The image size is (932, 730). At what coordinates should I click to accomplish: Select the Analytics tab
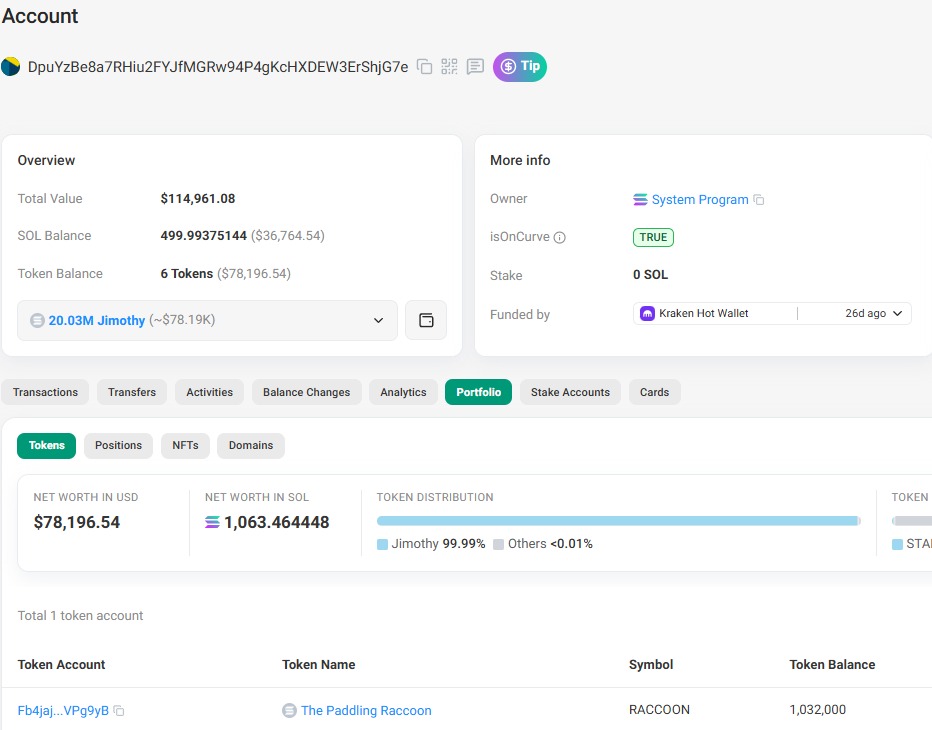tap(403, 392)
